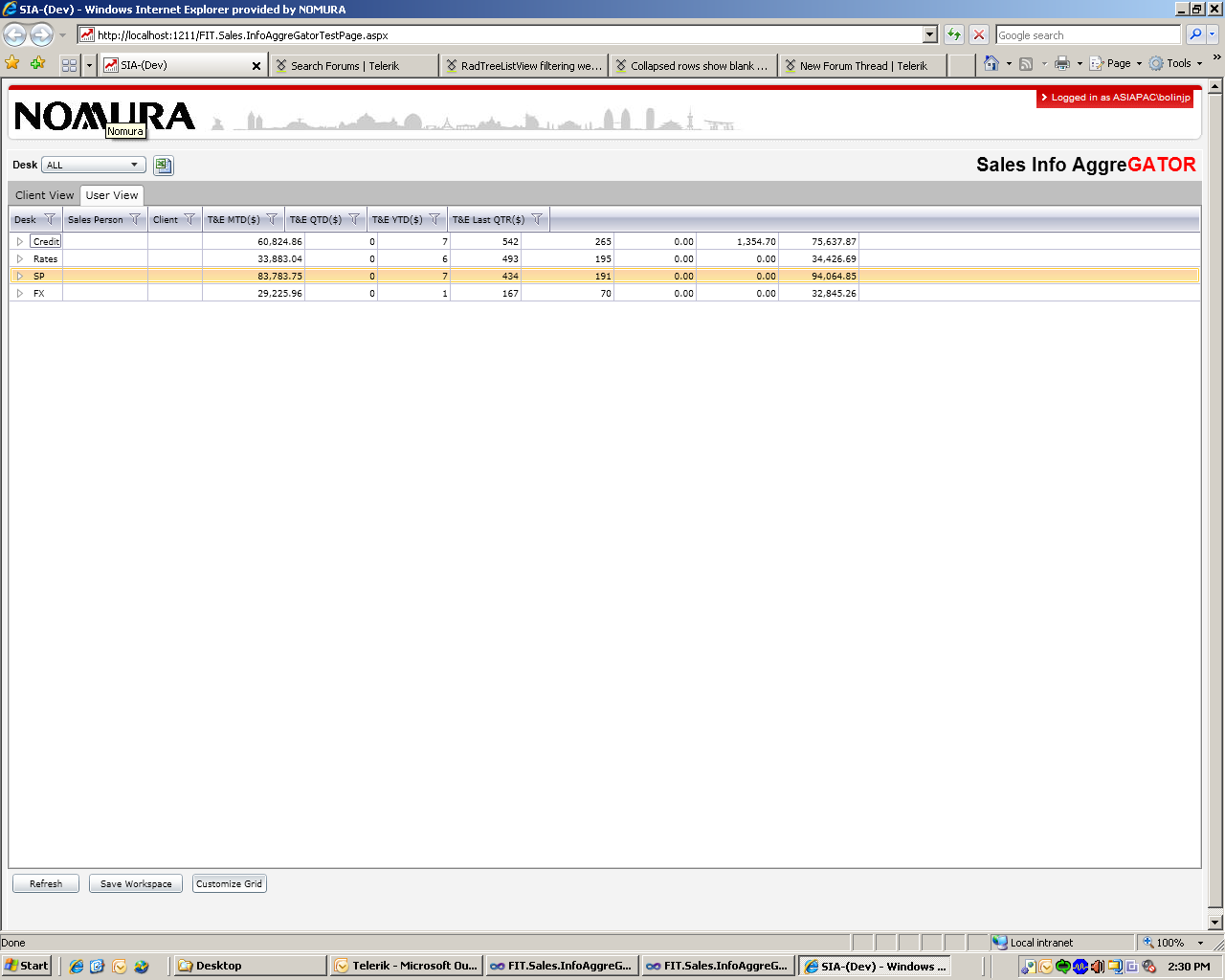Screen dimensions: 1225x980
Task: Expand the Rates desk row
Action: click(20, 259)
